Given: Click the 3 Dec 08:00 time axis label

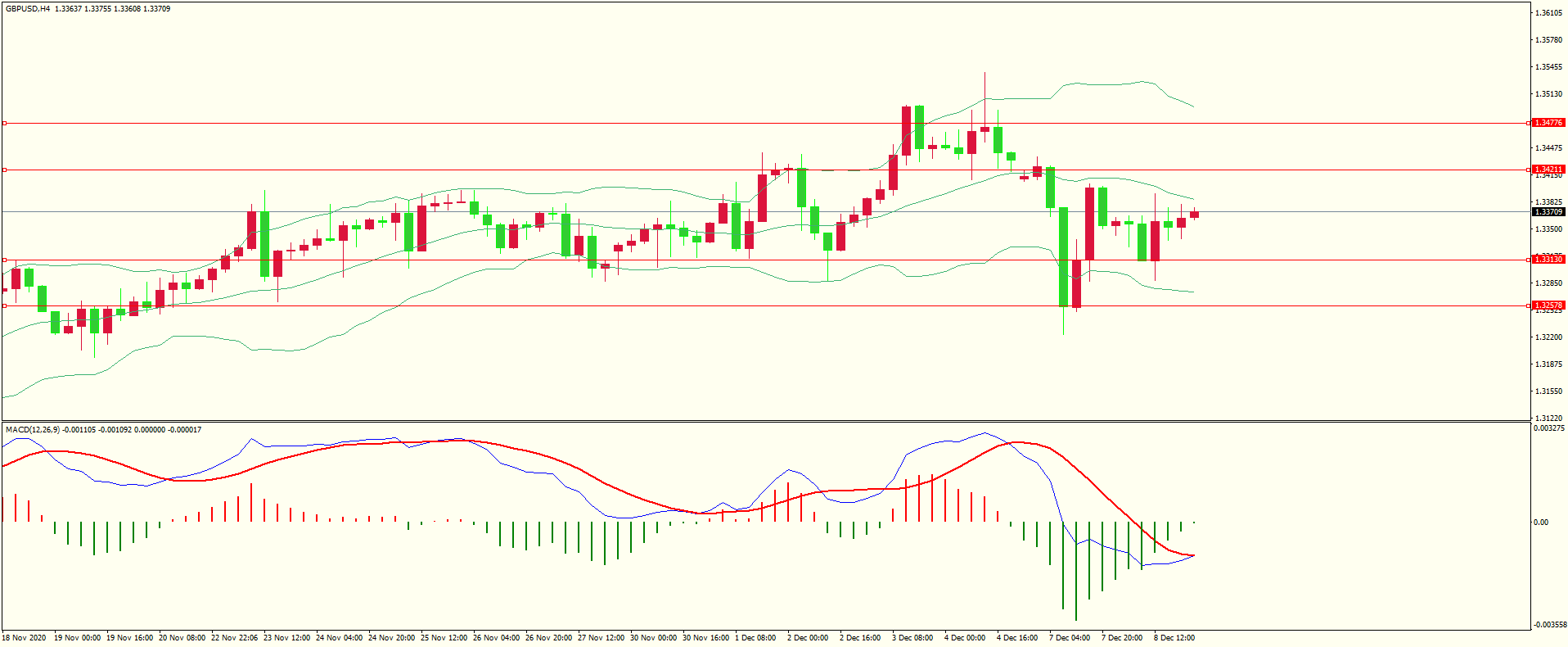Looking at the screenshot, I should point(912,638).
